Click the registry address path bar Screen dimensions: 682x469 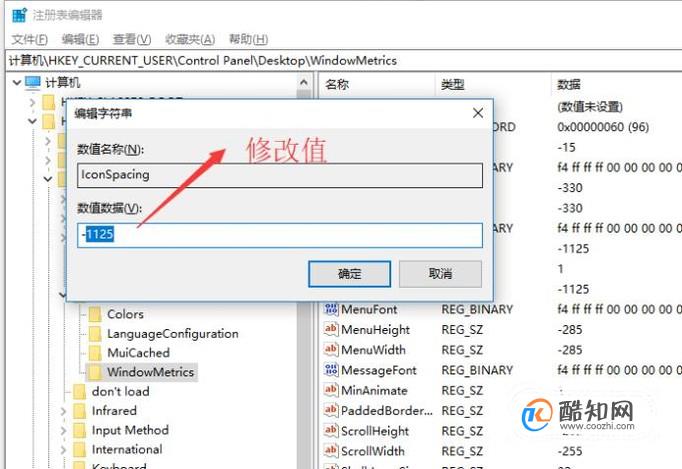pyautogui.click(x=344, y=60)
